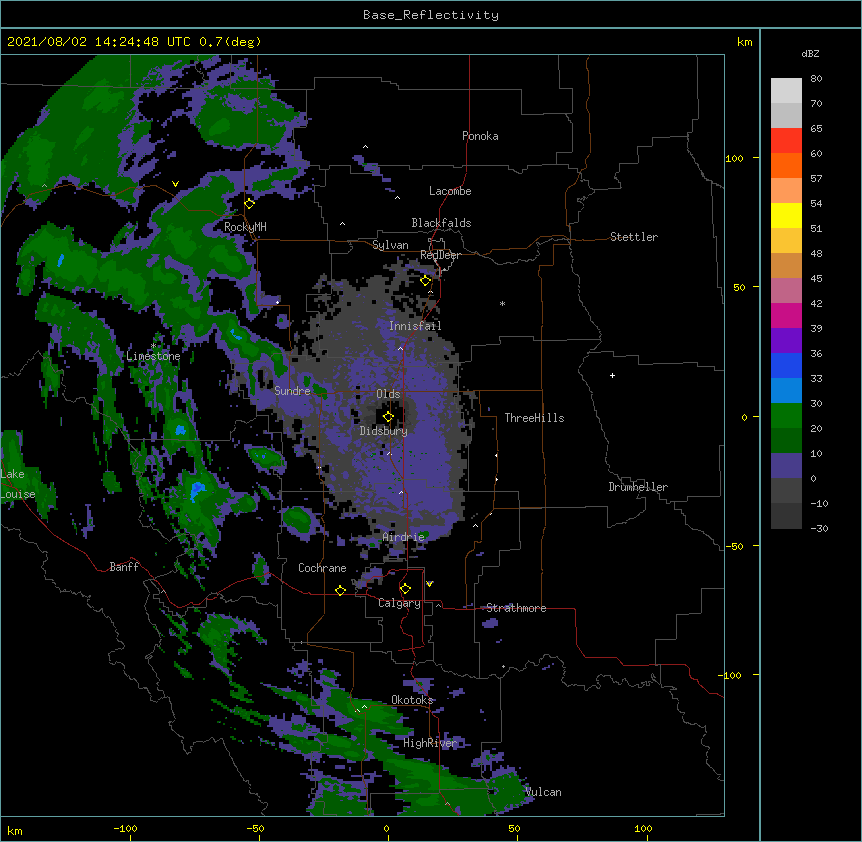This screenshot has width=862, height=842.
Task: Click the Vulcan city label
Action: click(543, 792)
